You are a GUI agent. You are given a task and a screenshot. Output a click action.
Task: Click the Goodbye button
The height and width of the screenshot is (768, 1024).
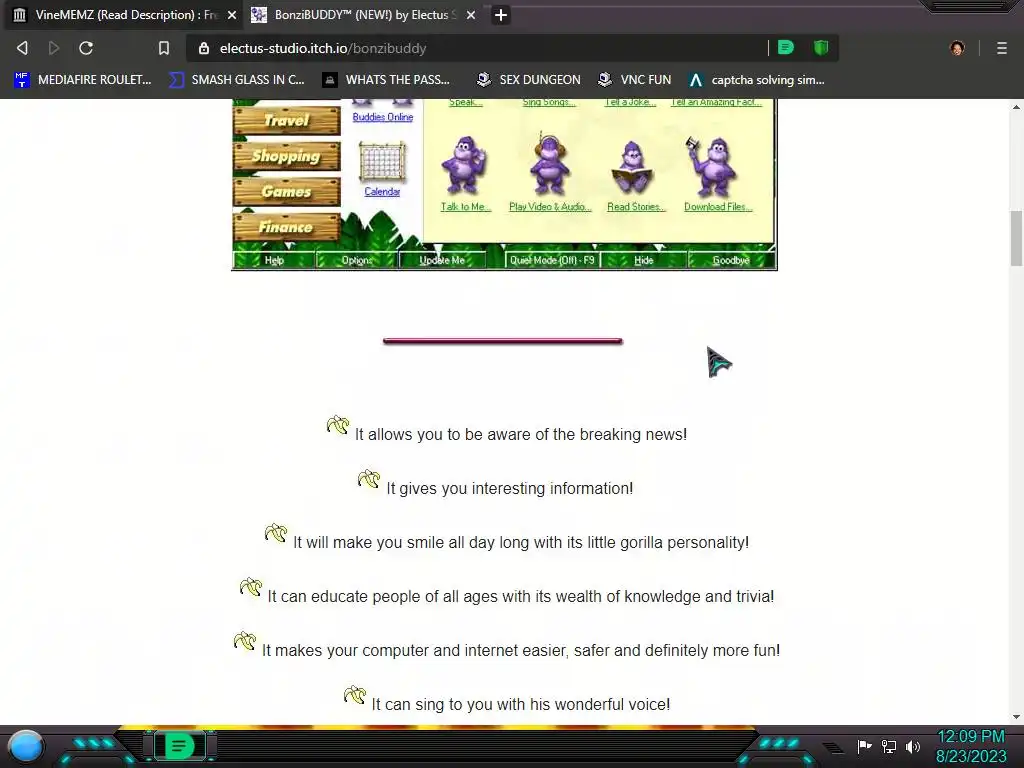click(731, 260)
